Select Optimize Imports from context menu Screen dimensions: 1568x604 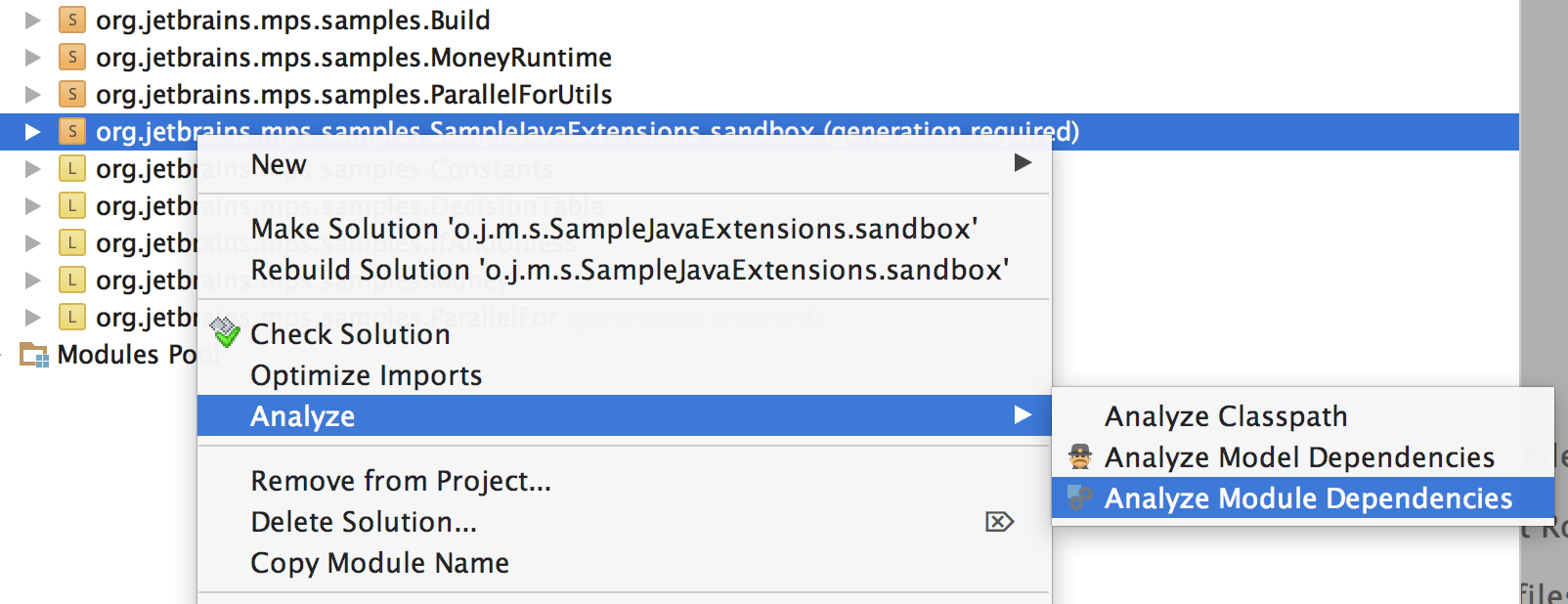point(367,375)
